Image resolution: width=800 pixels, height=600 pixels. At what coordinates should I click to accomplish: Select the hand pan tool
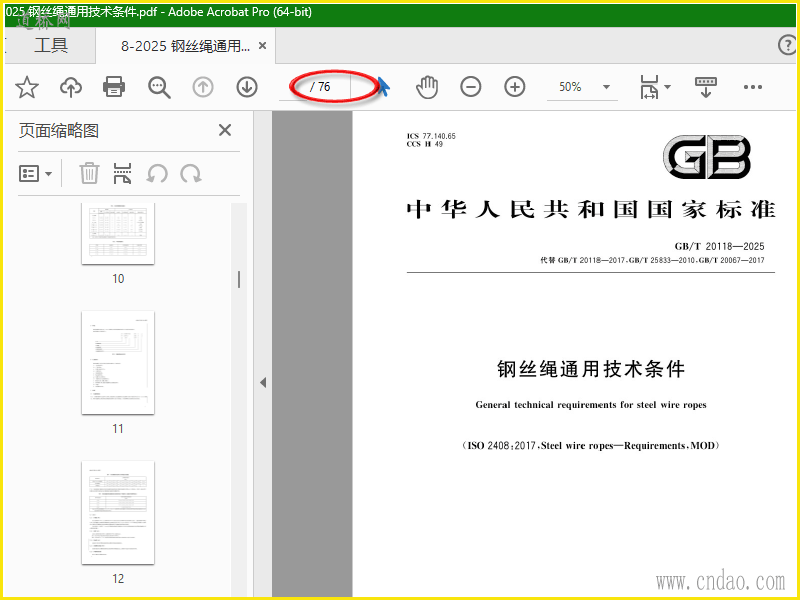(427, 87)
